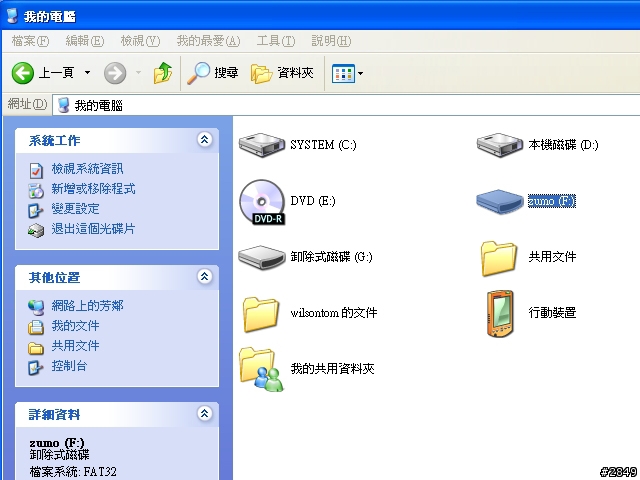Click the 行動裝置 label
This screenshot has height=480, width=640.
(x=552, y=313)
